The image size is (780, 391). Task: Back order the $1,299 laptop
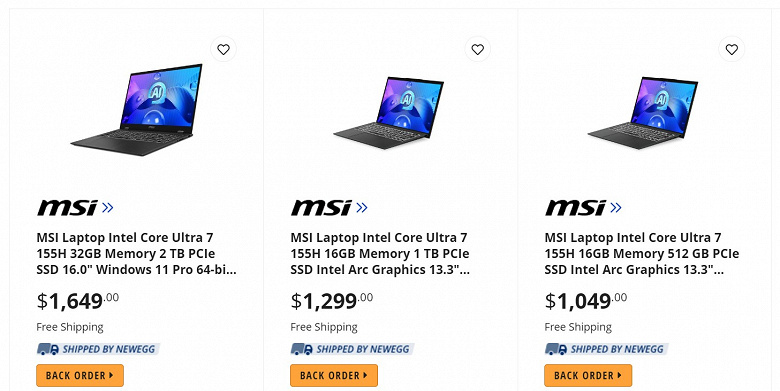pyautogui.click(x=334, y=376)
